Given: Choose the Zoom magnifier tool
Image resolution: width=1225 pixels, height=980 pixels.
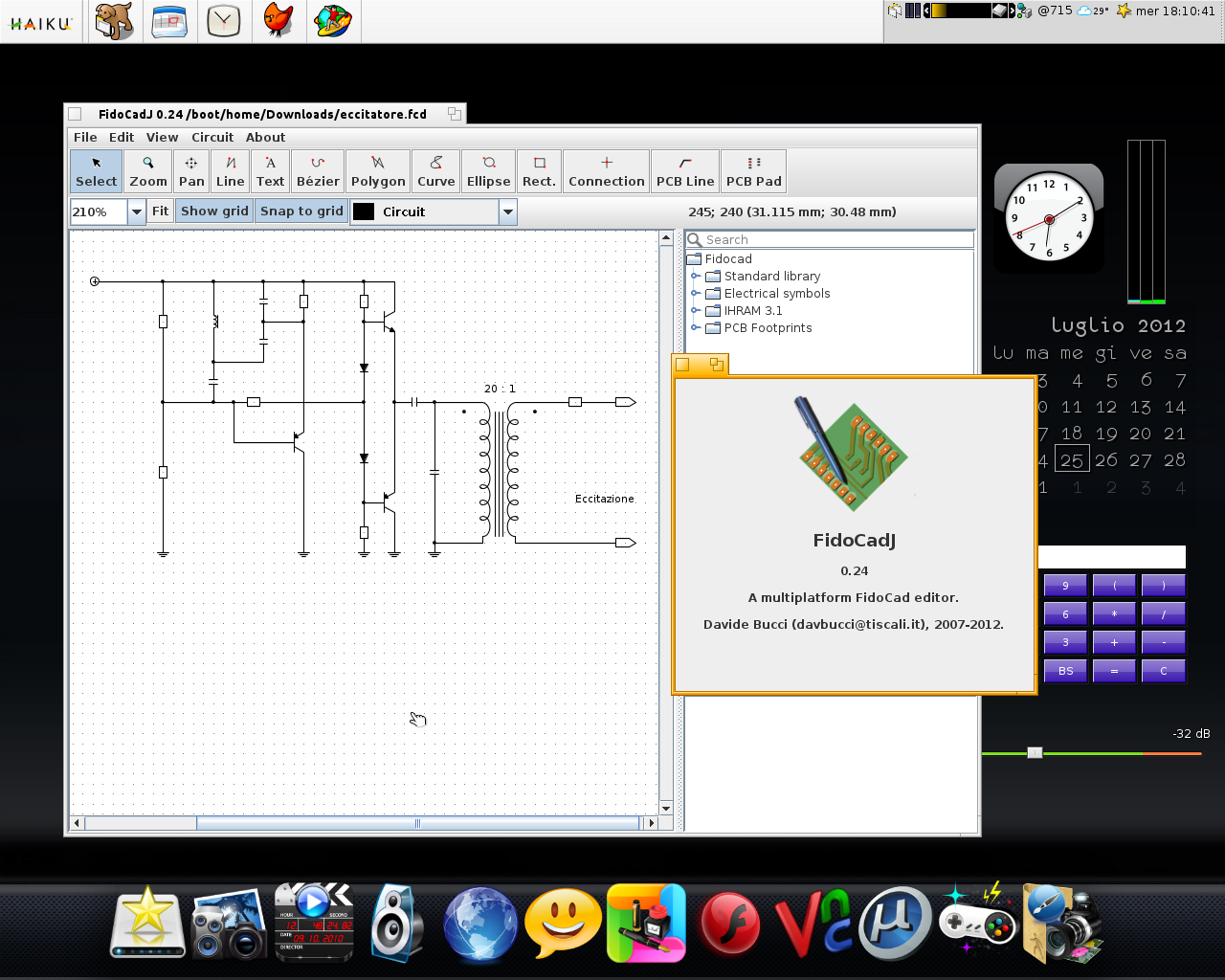Looking at the screenshot, I should point(148,171).
